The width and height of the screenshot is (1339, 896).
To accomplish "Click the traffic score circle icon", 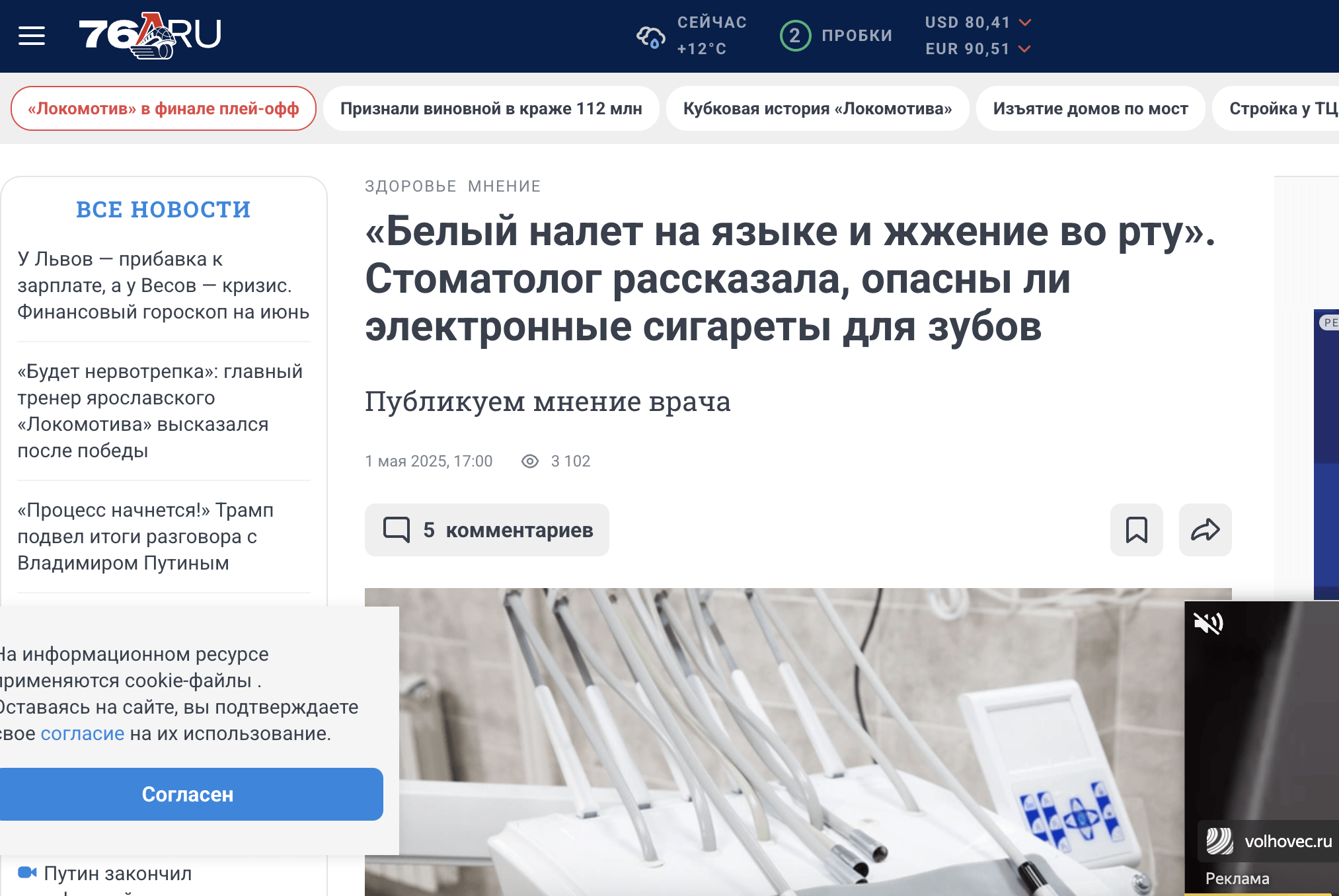I will (795, 36).
